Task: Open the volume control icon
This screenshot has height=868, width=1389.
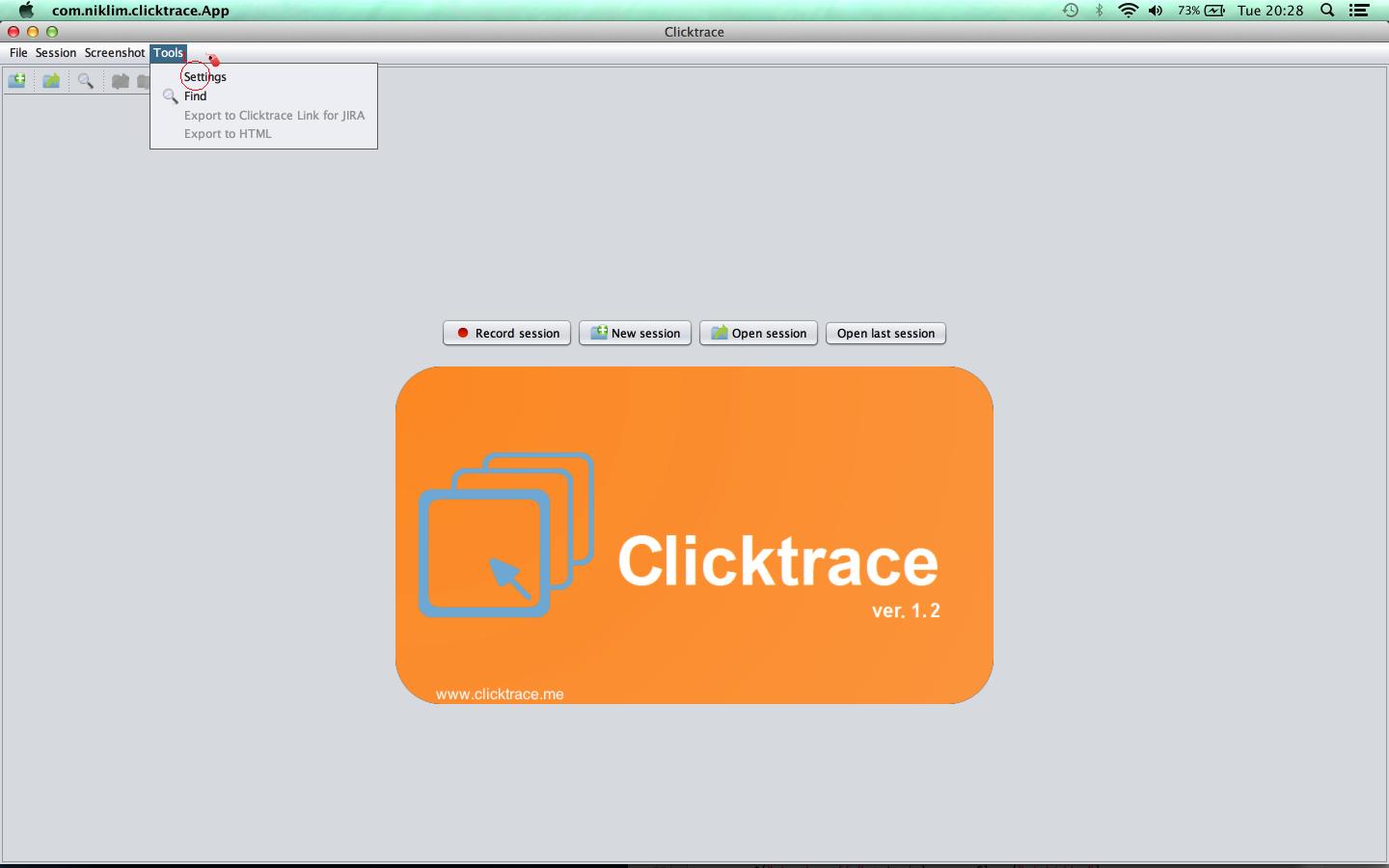Action: coord(1156,11)
